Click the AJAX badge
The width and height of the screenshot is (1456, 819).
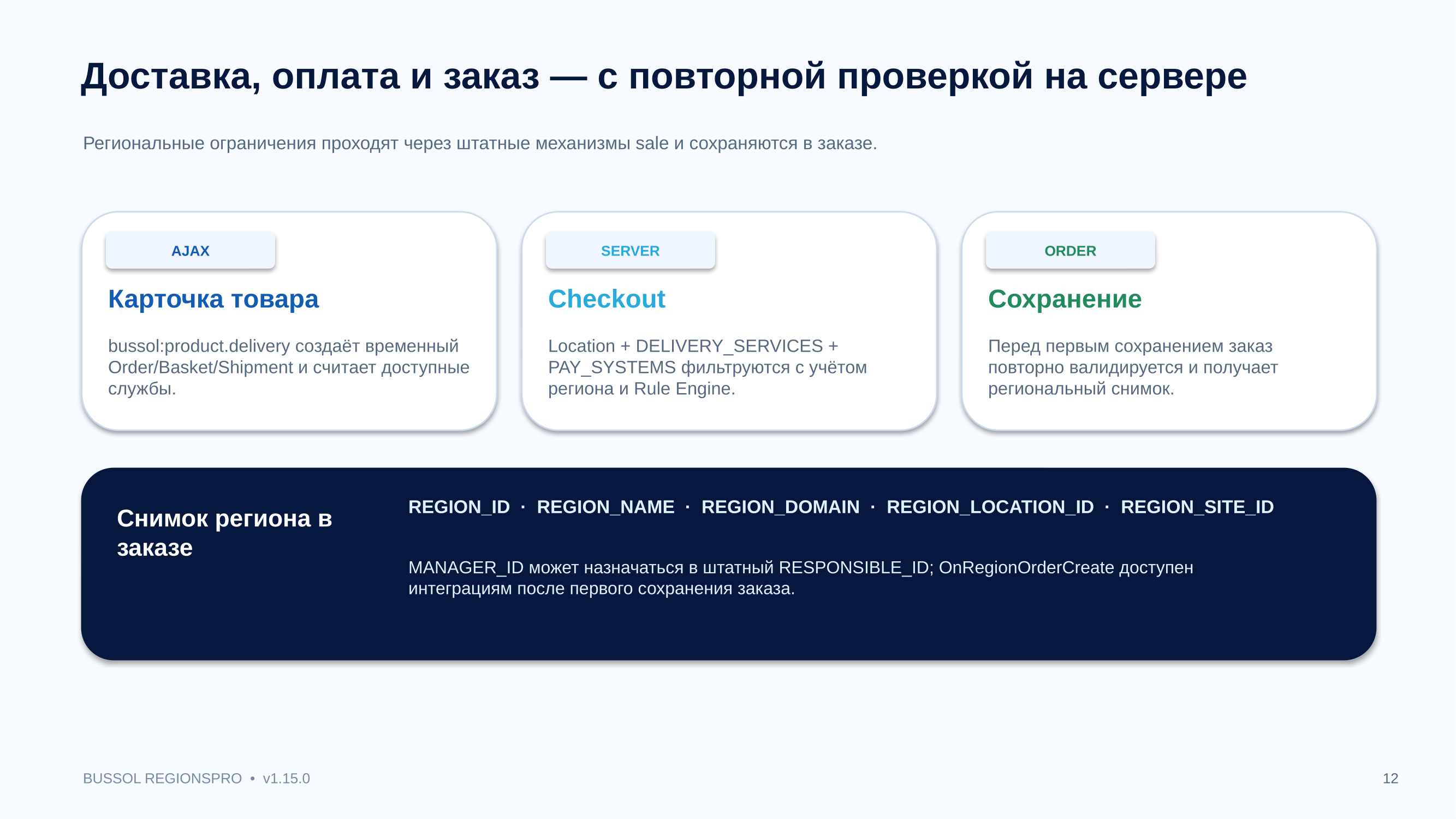tap(191, 251)
